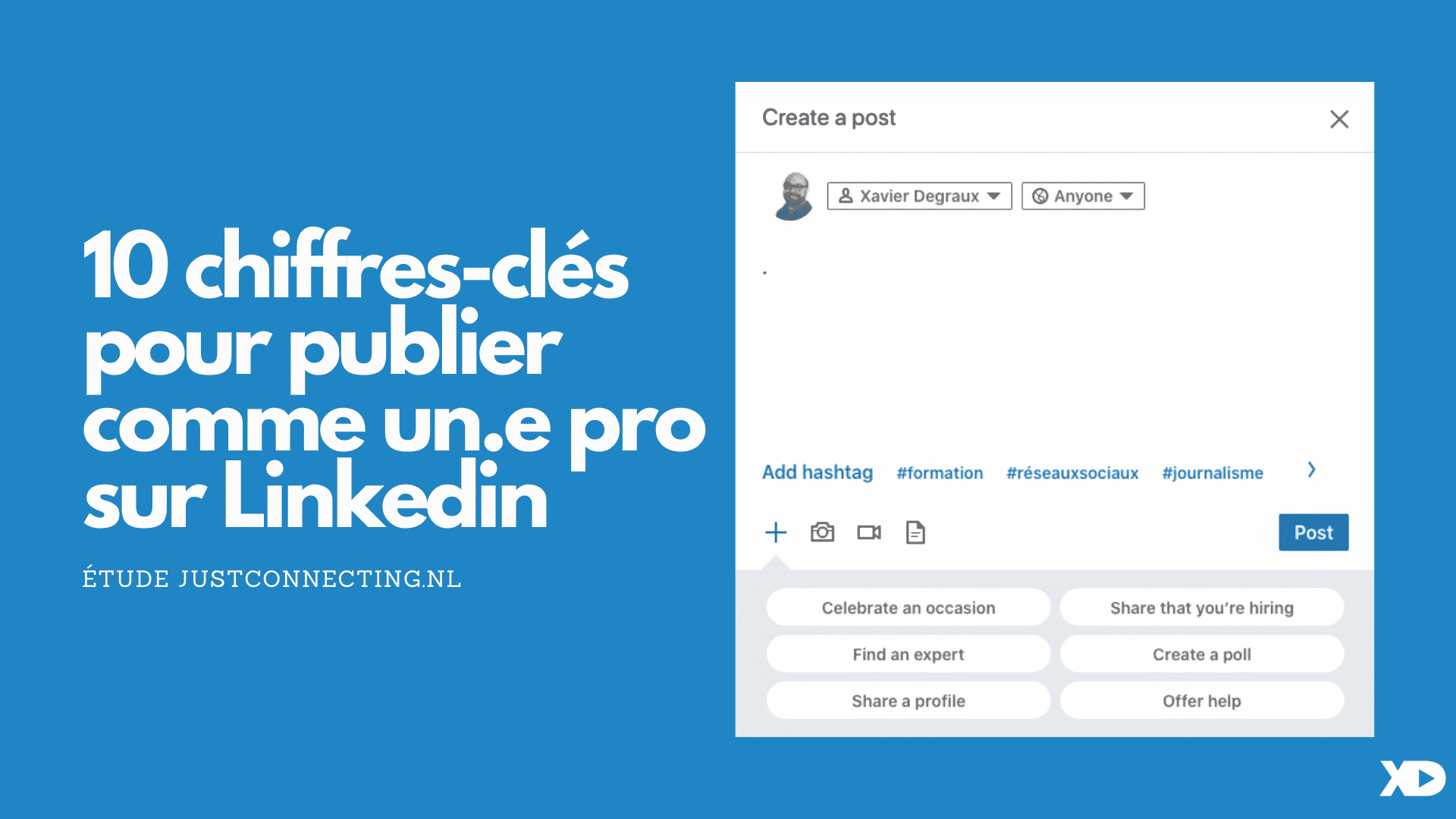The height and width of the screenshot is (819, 1456).
Task: Click the video camera icon
Action: point(870,532)
